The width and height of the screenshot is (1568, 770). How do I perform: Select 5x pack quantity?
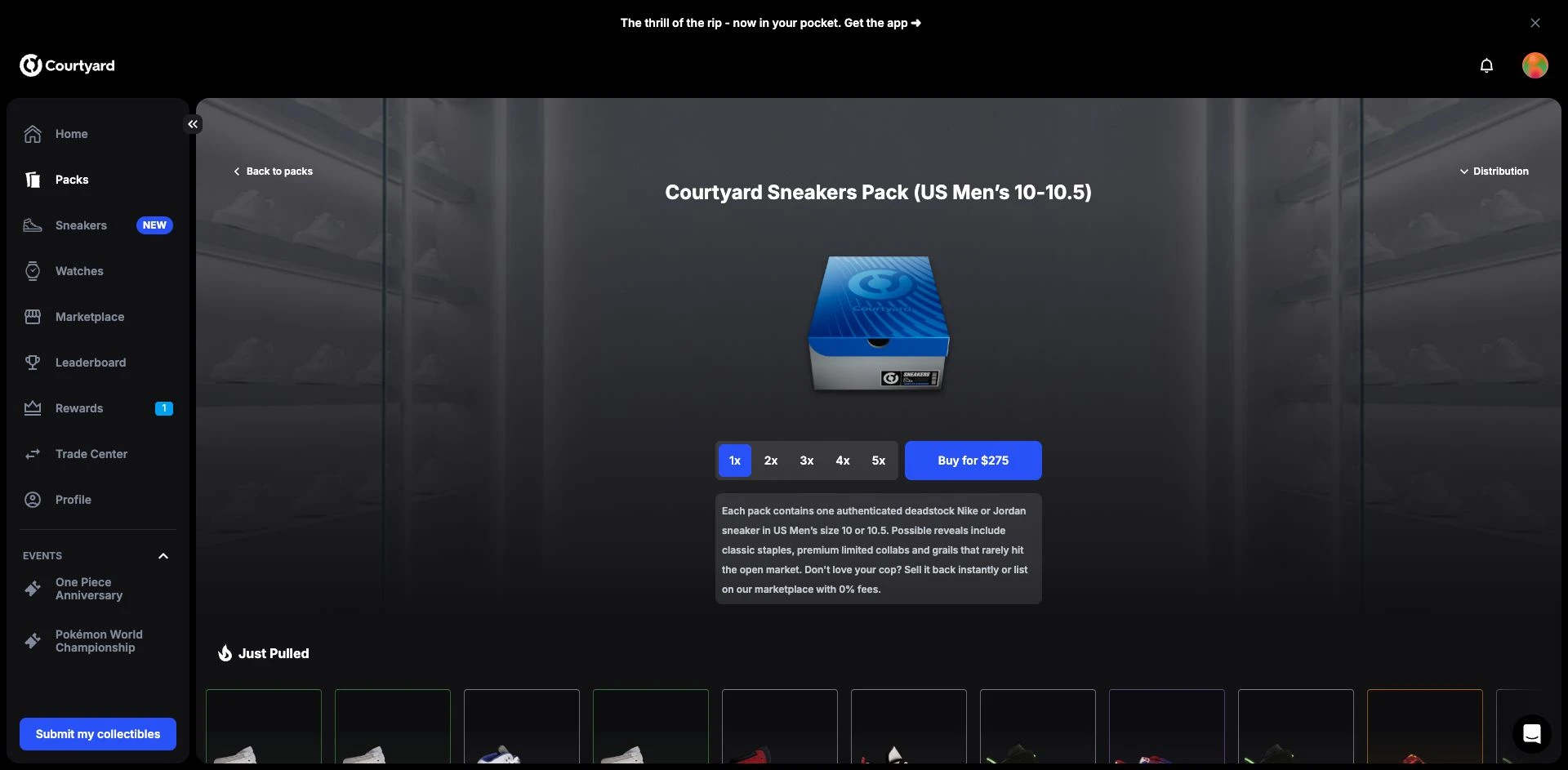coord(879,461)
